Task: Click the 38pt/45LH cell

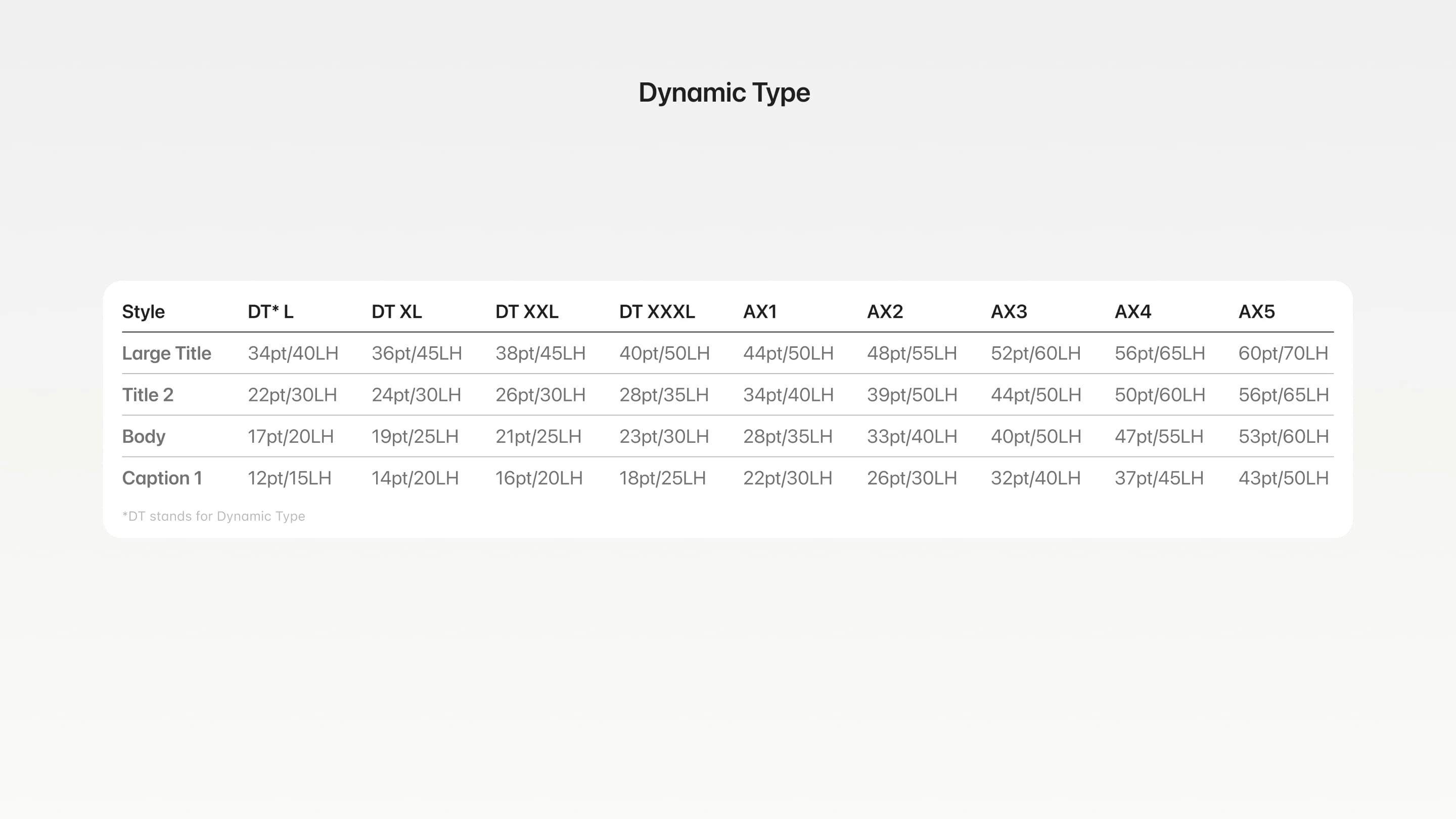Action: [541, 353]
